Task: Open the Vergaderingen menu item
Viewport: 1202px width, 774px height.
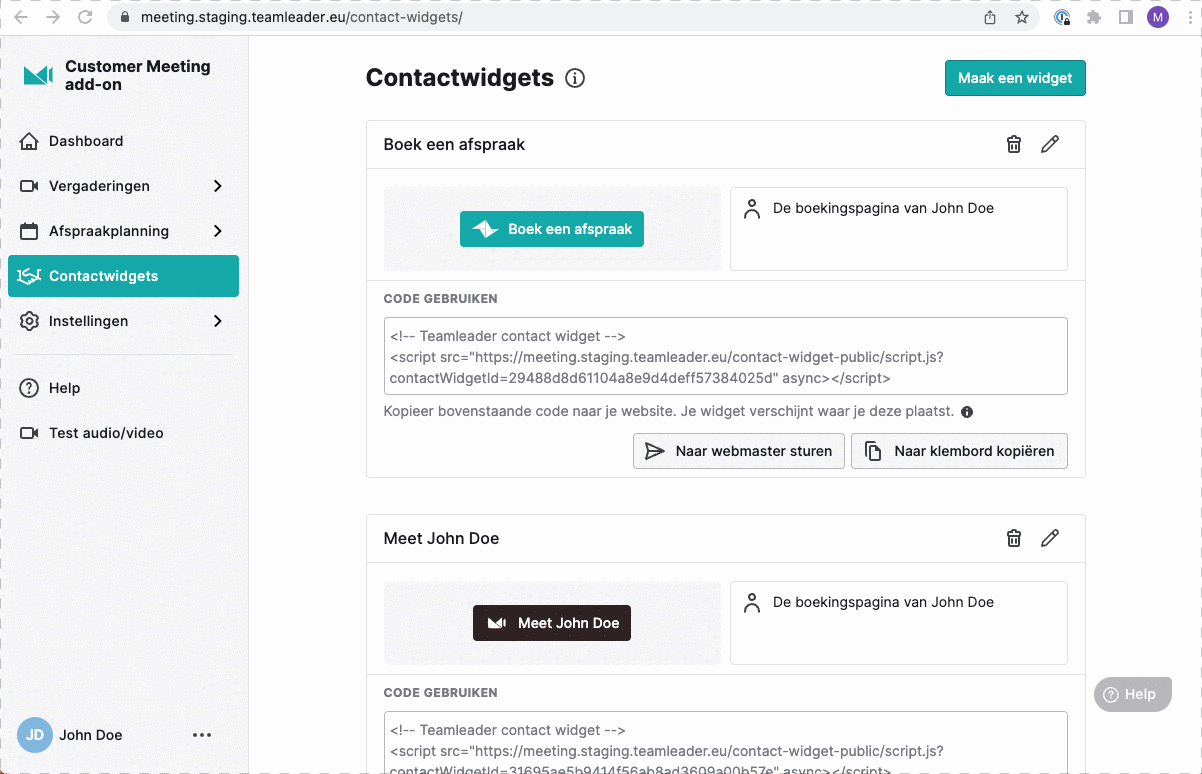Action: coord(124,186)
